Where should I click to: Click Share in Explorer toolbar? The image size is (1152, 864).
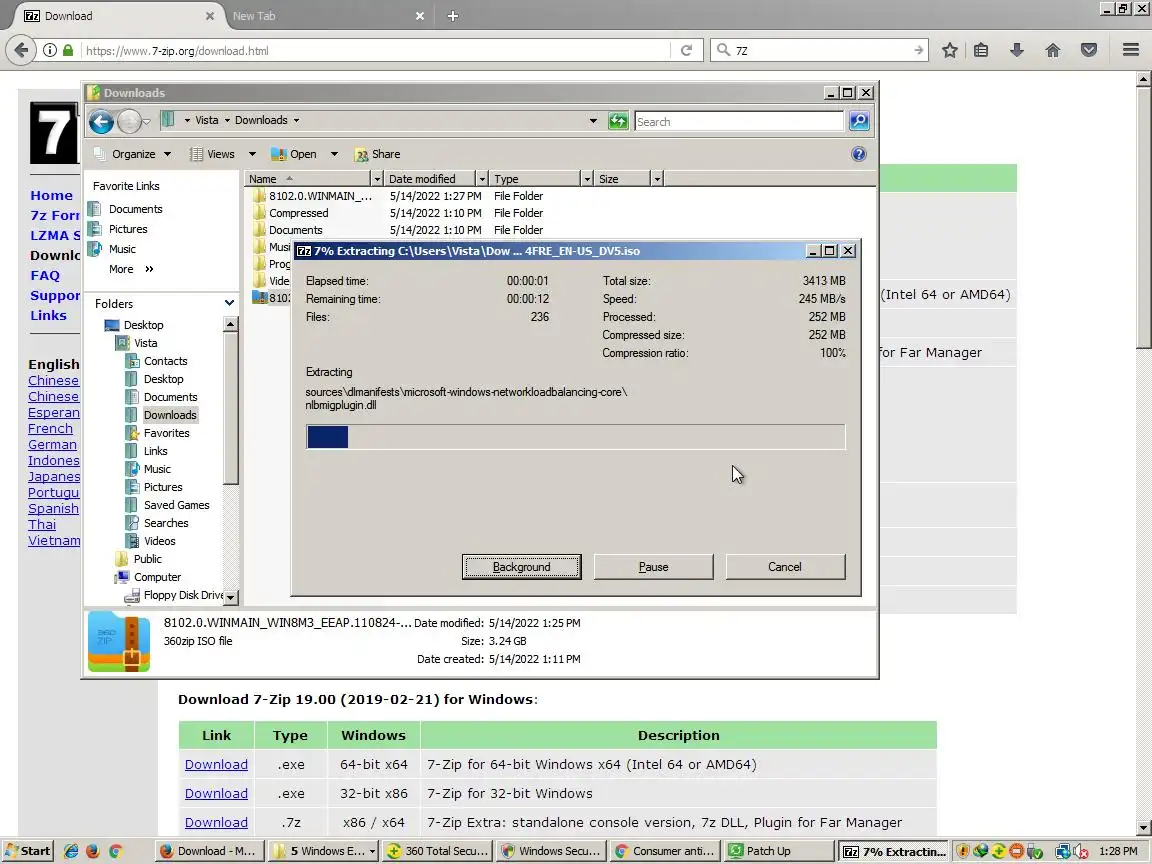[378, 154]
